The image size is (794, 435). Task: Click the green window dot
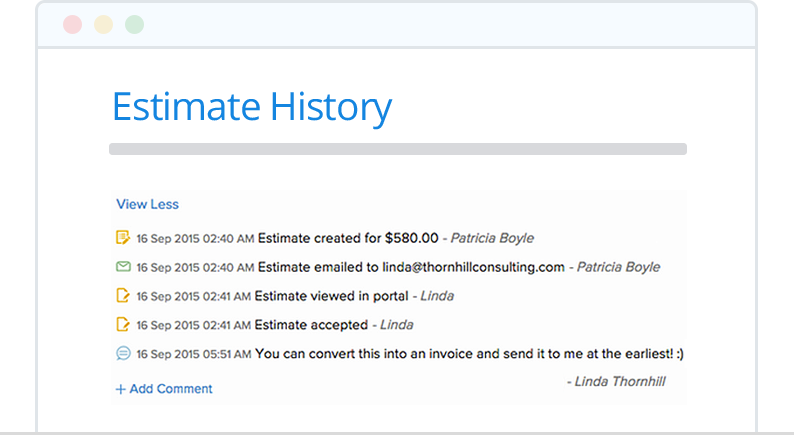point(134,24)
